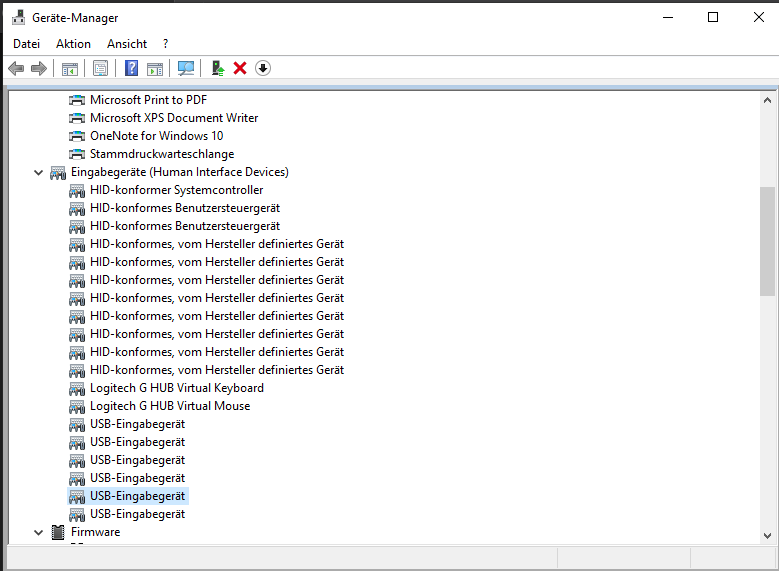Click the highlighted USB-Eingabegerät row
The image size is (779, 571).
128,496
